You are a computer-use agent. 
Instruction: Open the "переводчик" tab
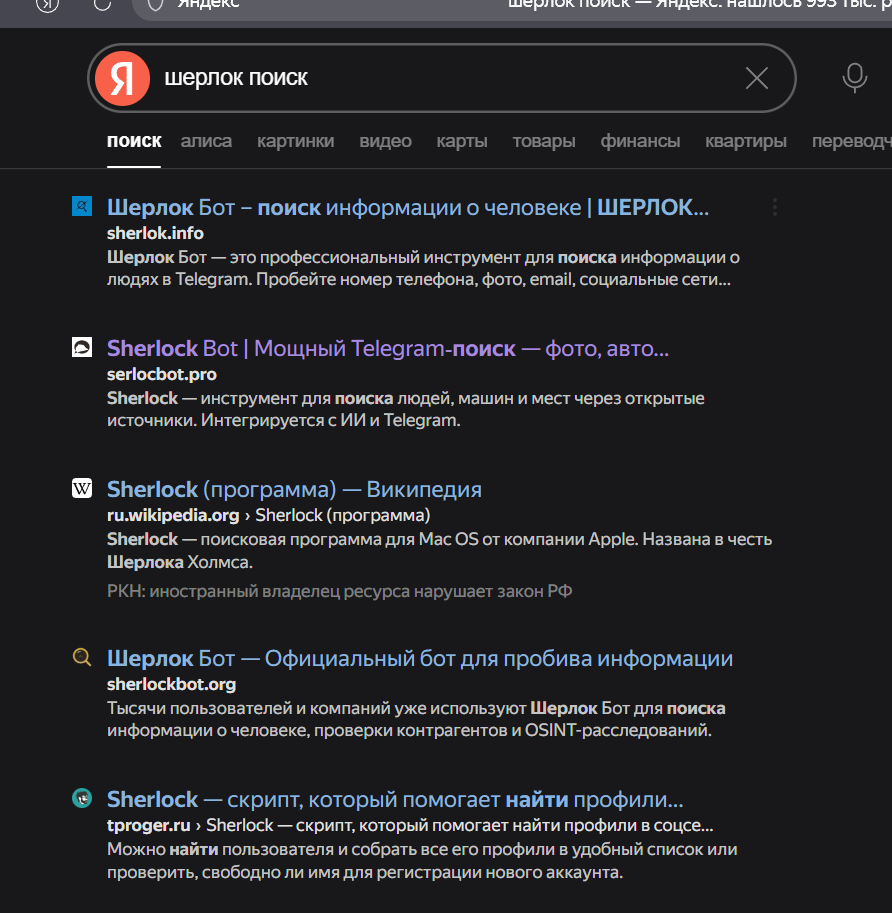[x=851, y=141]
